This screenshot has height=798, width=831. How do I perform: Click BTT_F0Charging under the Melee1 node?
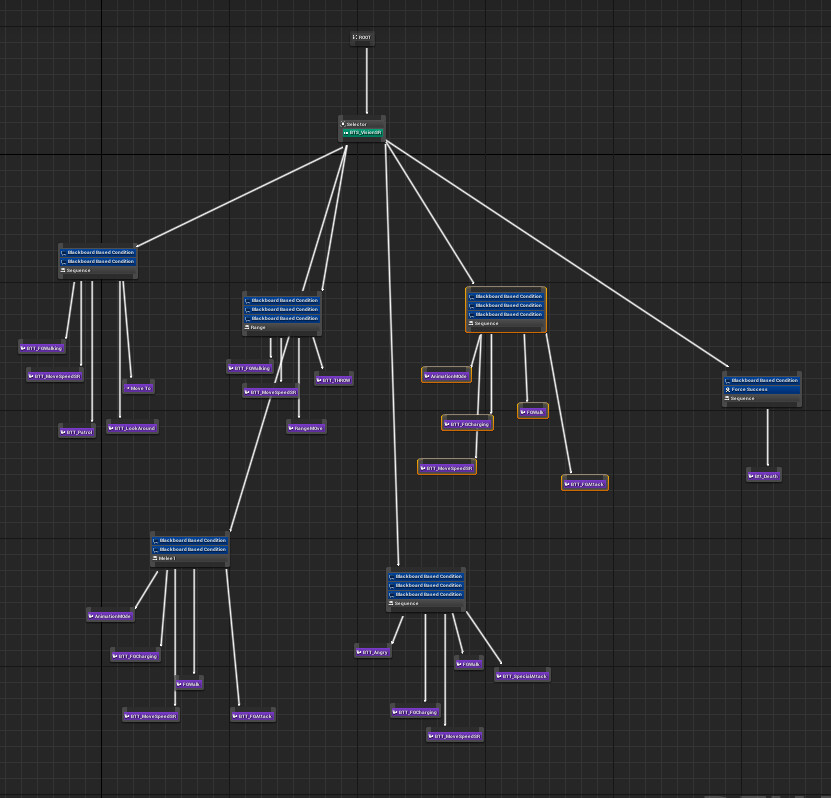(136, 656)
